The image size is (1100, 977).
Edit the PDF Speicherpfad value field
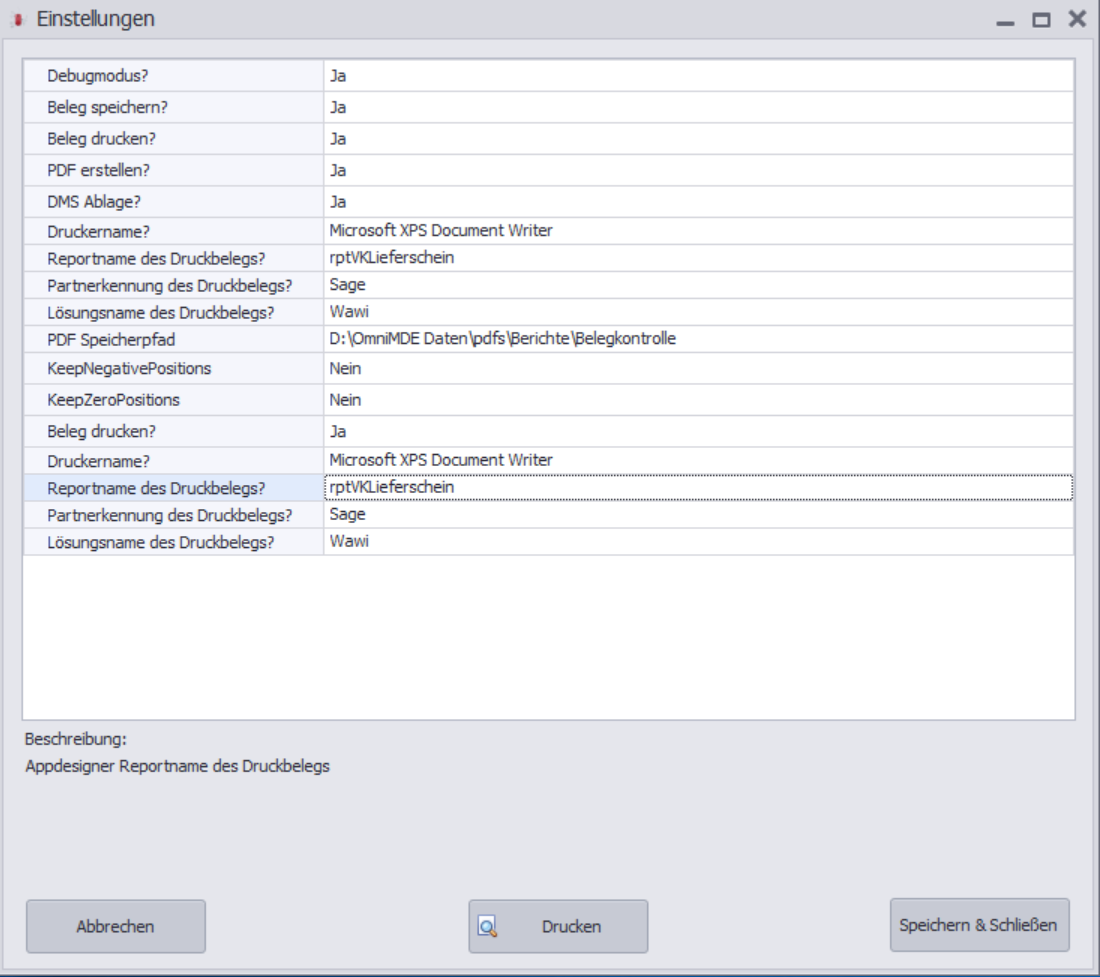click(x=699, y=339)
